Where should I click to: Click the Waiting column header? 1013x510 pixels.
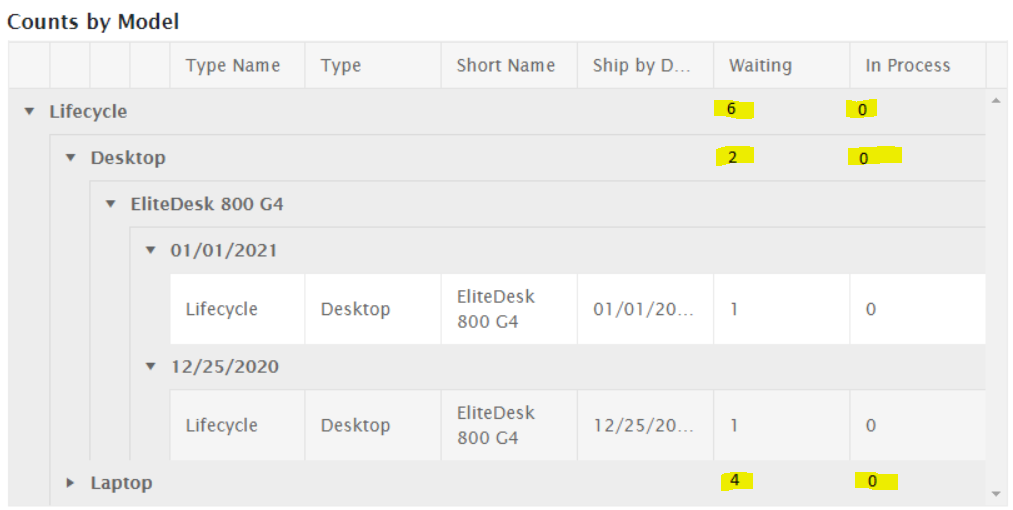[x=760, y=66]
